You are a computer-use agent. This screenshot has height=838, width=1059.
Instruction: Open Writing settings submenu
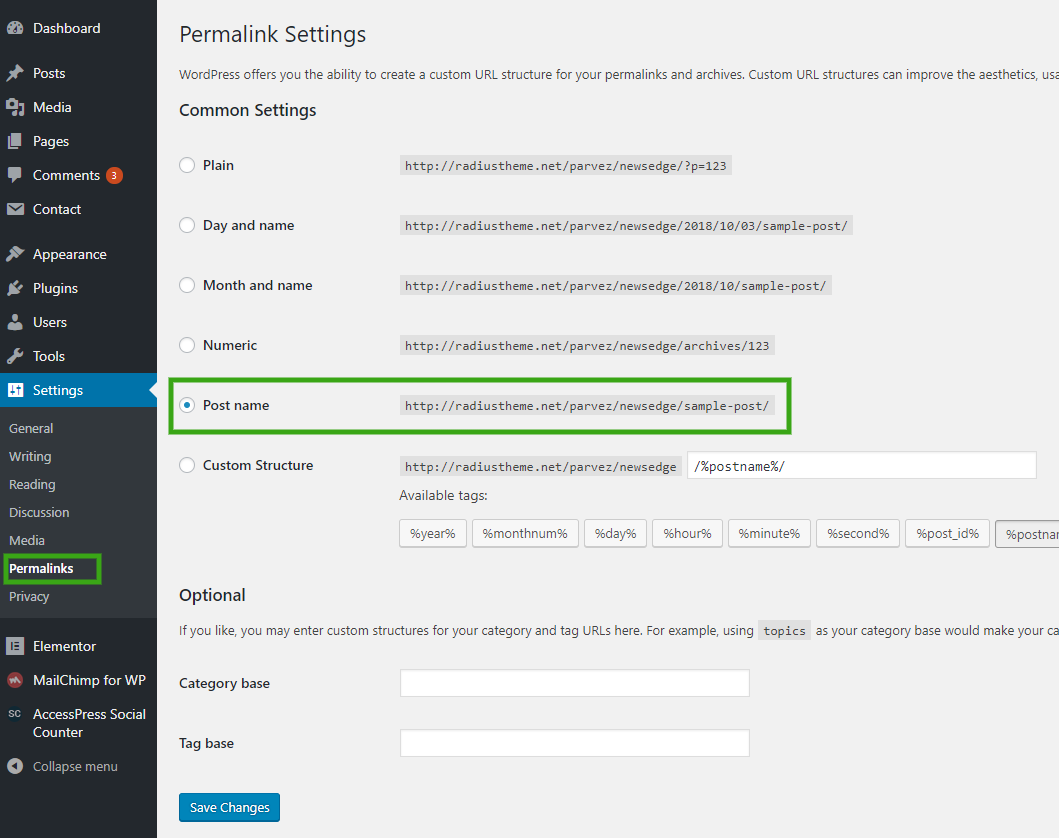(30, 456)
